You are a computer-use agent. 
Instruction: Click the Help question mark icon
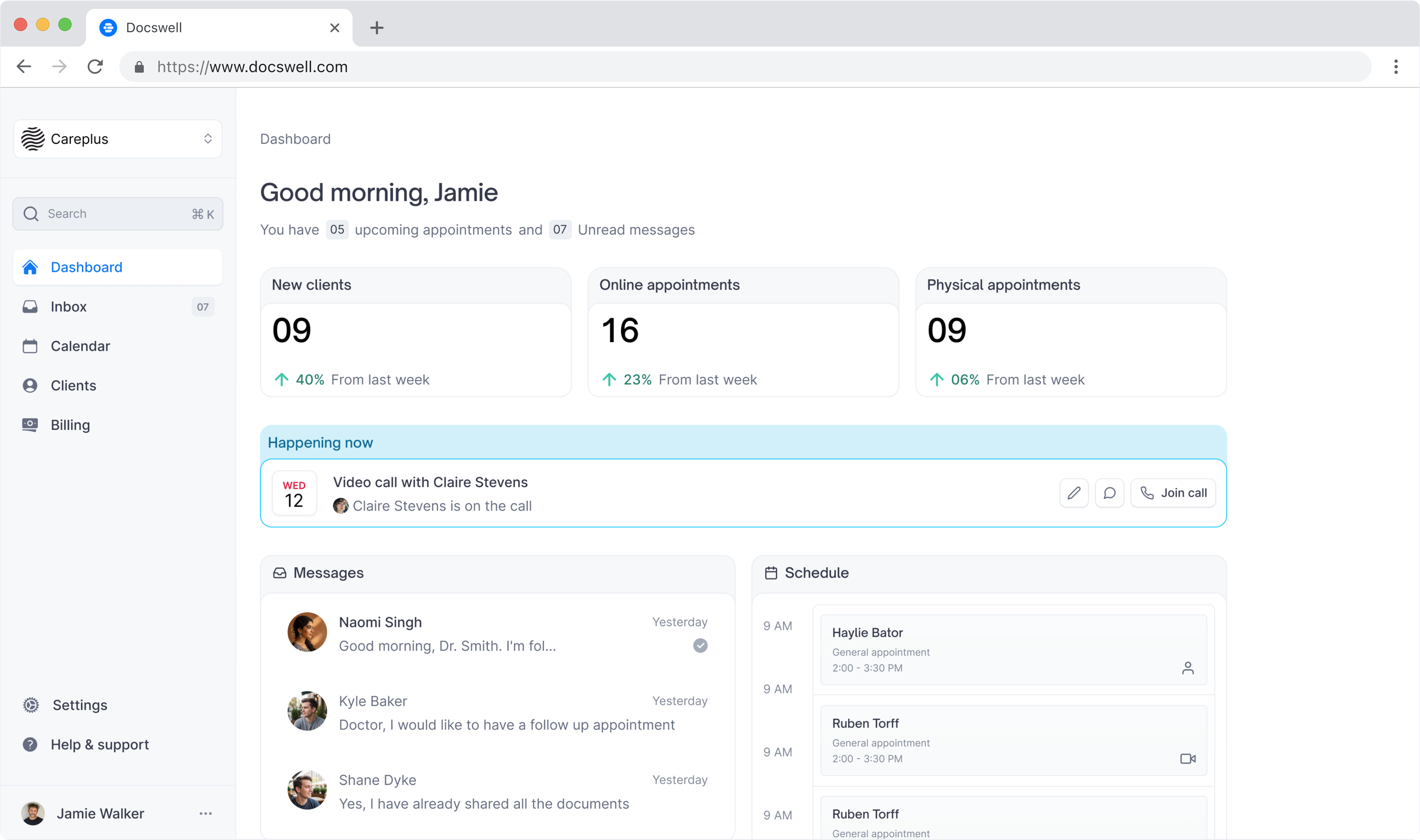[30, 745]
